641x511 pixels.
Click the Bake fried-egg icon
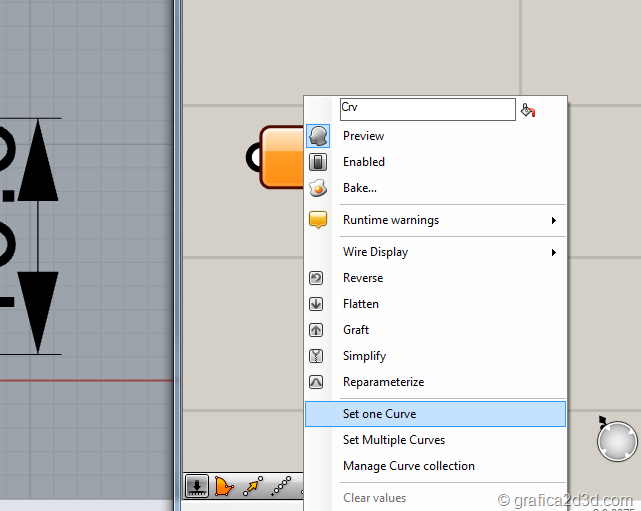[318, 188]
